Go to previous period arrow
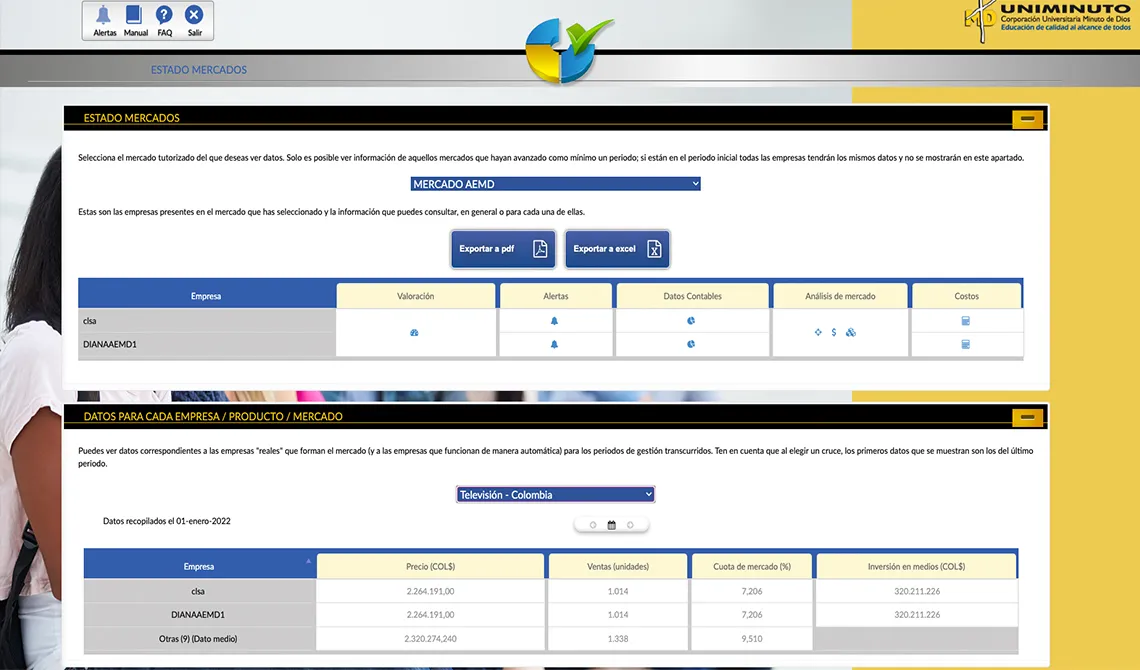This screenshot has height=670, width=1140. click(593, 525)
